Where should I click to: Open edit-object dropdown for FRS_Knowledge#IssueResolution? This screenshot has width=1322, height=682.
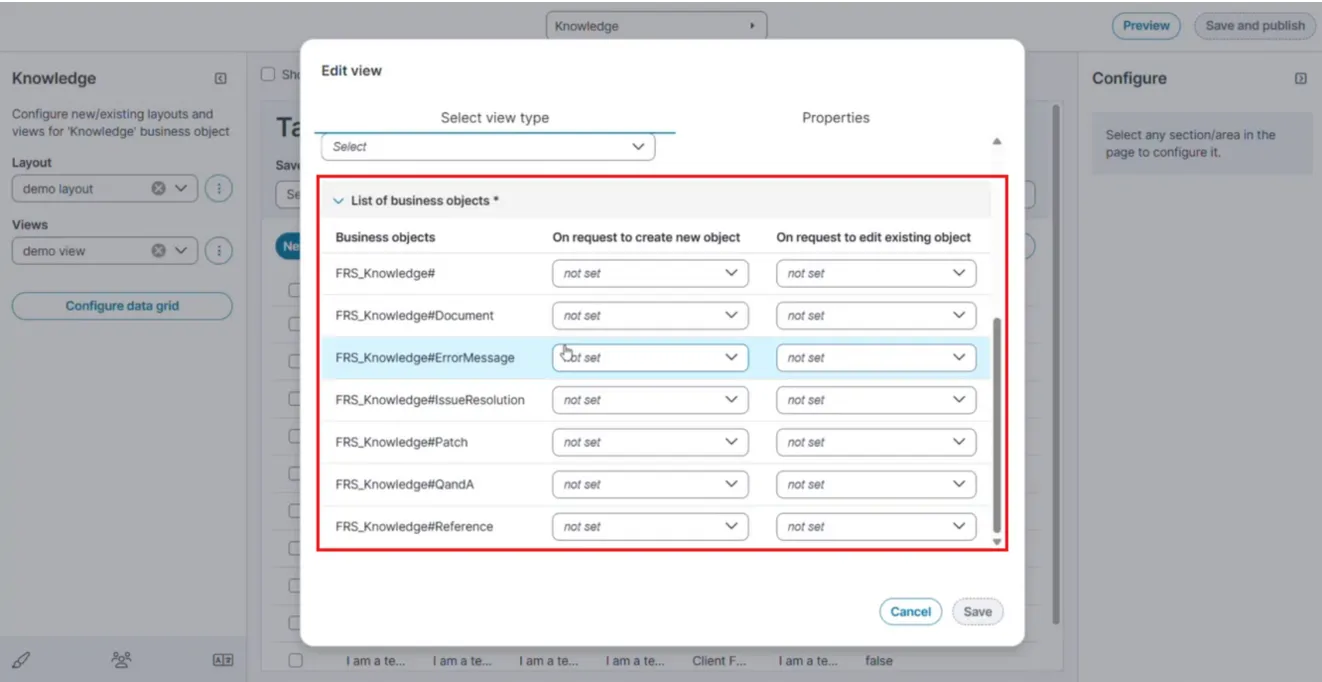[876, 400]
